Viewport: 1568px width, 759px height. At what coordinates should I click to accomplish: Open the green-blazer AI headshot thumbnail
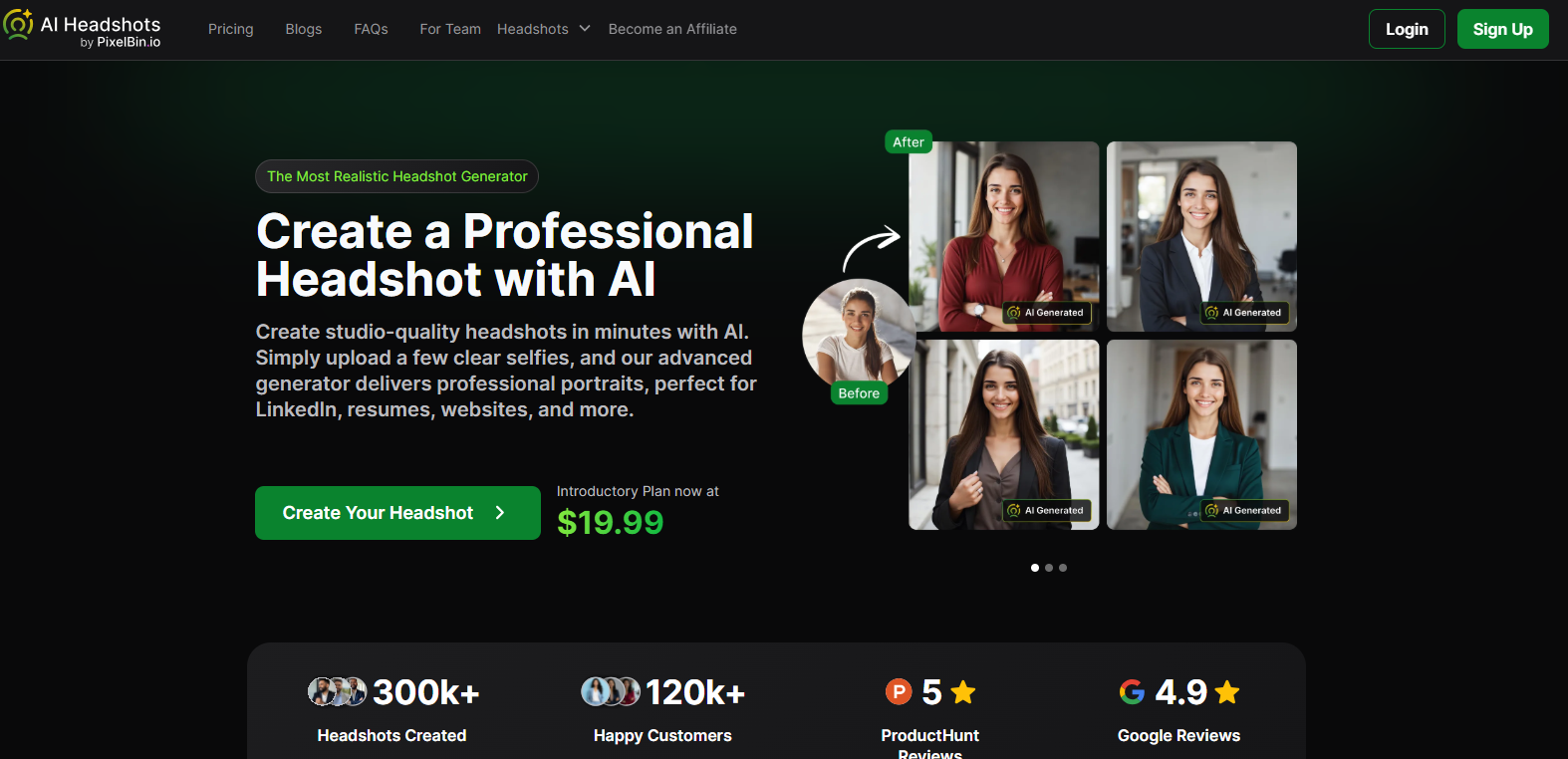[1201, 434]
